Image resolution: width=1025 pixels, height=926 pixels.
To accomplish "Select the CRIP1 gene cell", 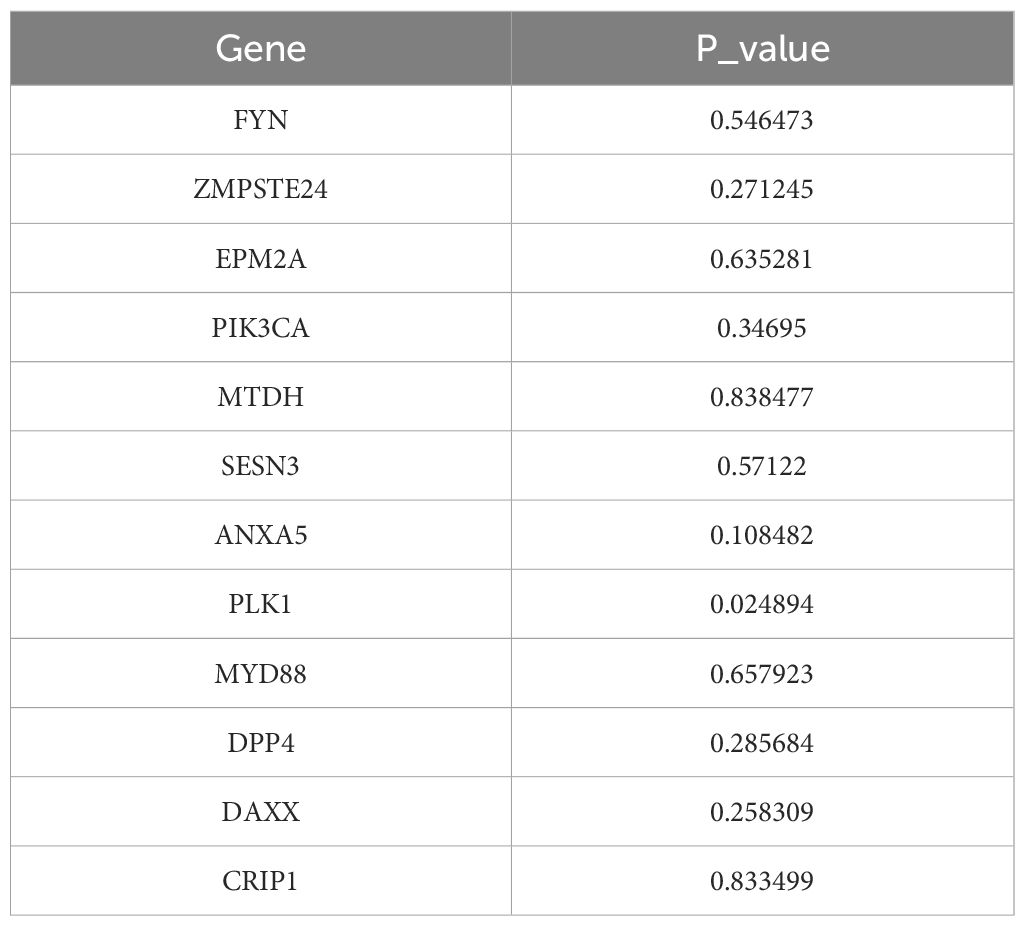I will [x=260, y=881].
